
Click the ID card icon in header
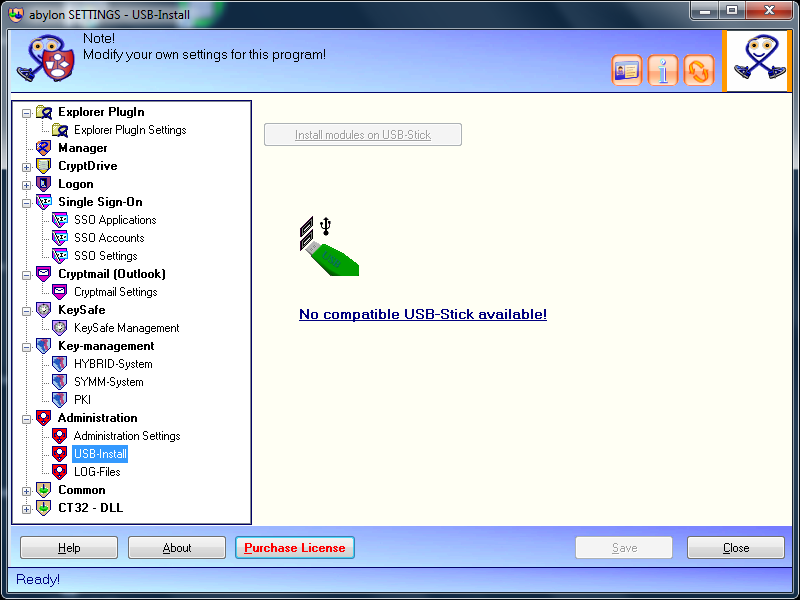tap(627, 70)
